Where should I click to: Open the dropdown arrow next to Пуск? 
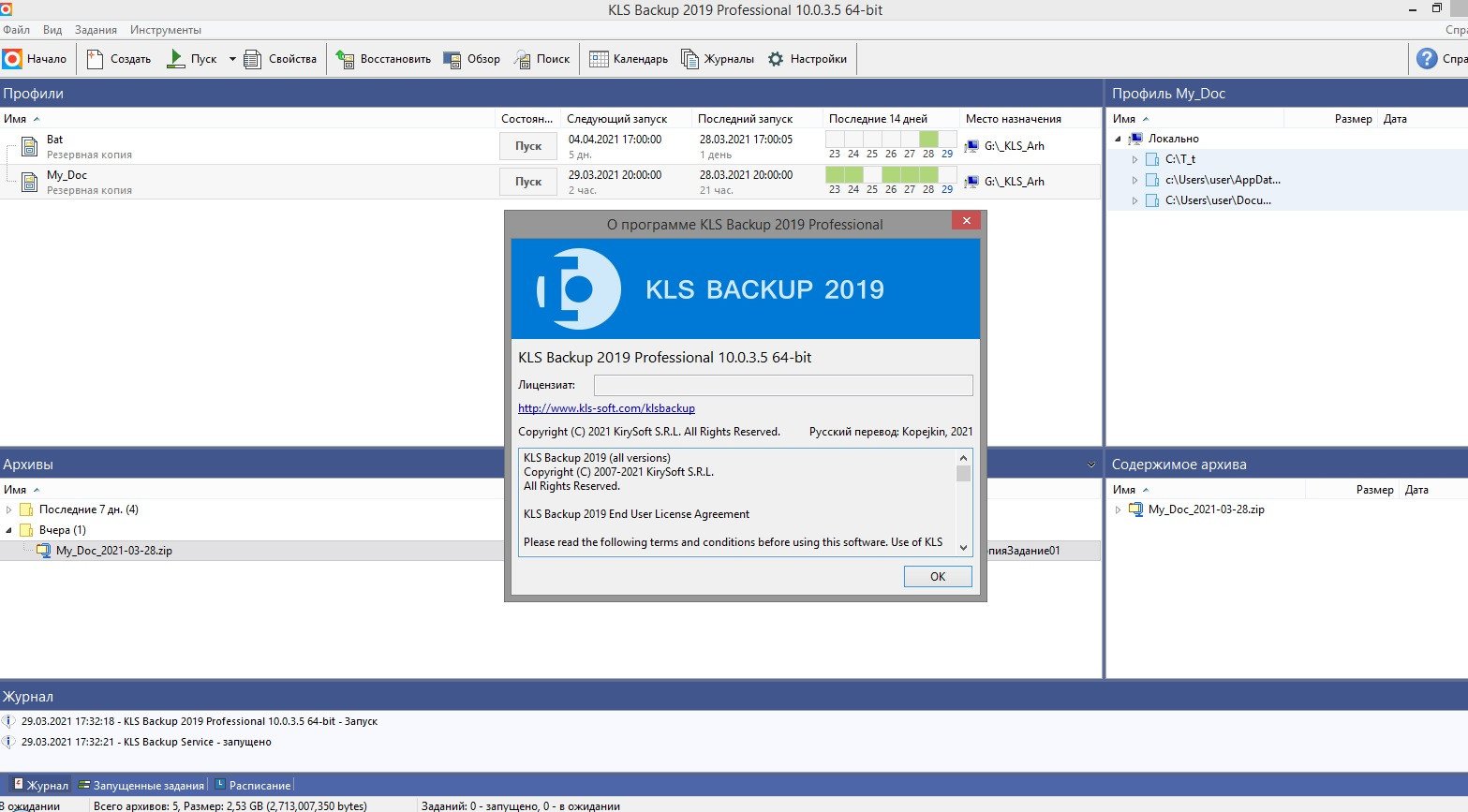232,59
